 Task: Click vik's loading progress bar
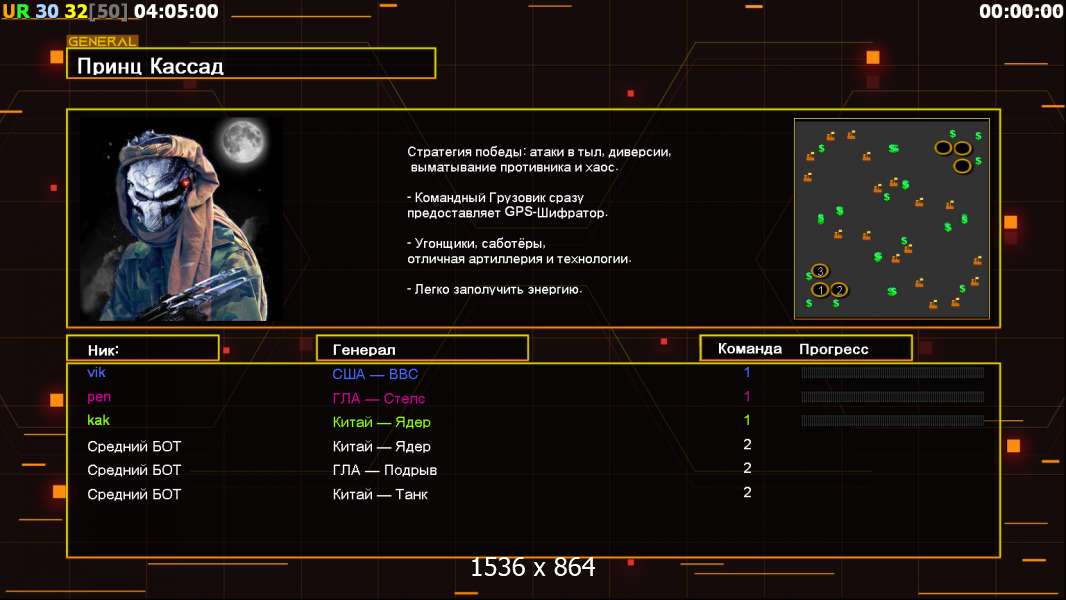click(x=893, y=372)
